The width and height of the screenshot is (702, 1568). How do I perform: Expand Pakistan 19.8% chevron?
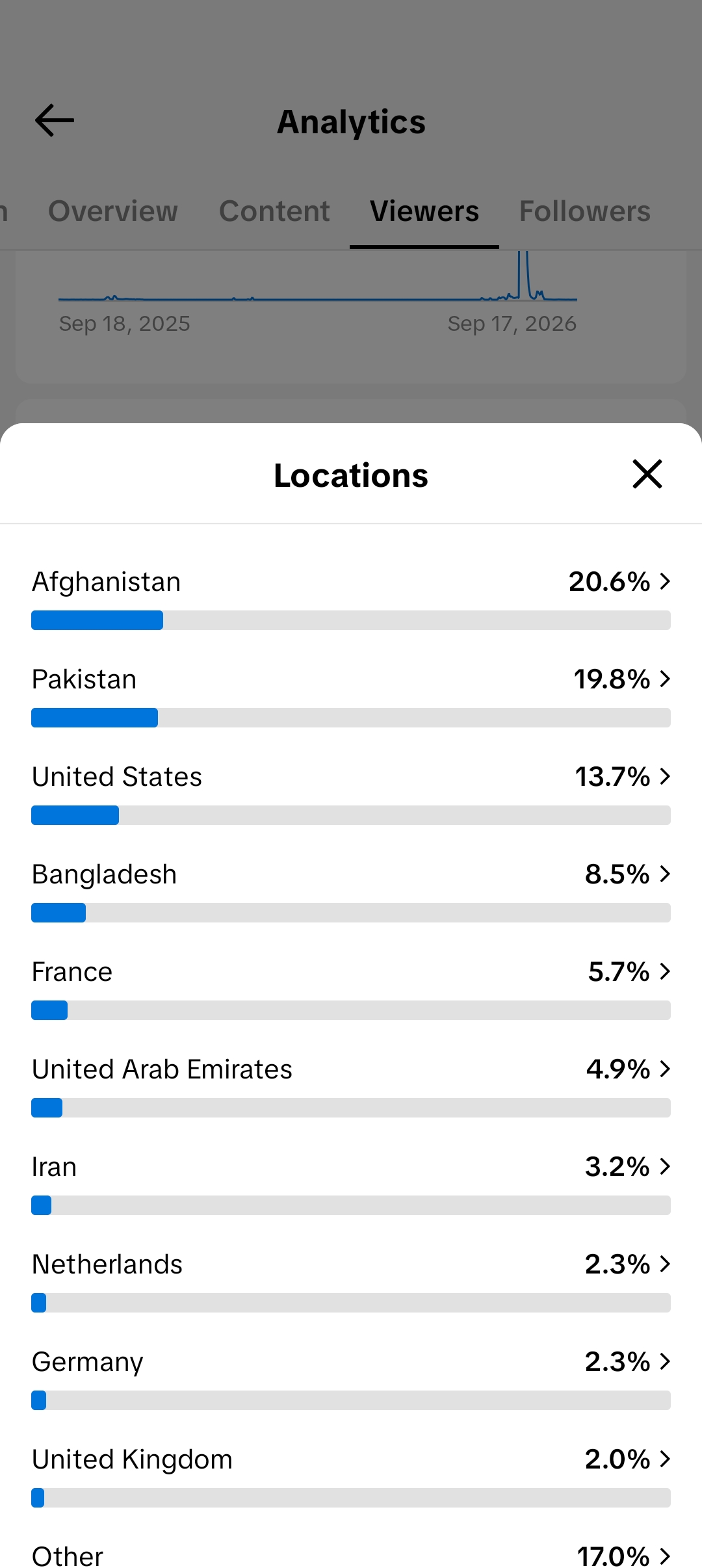tap(665, 679)
